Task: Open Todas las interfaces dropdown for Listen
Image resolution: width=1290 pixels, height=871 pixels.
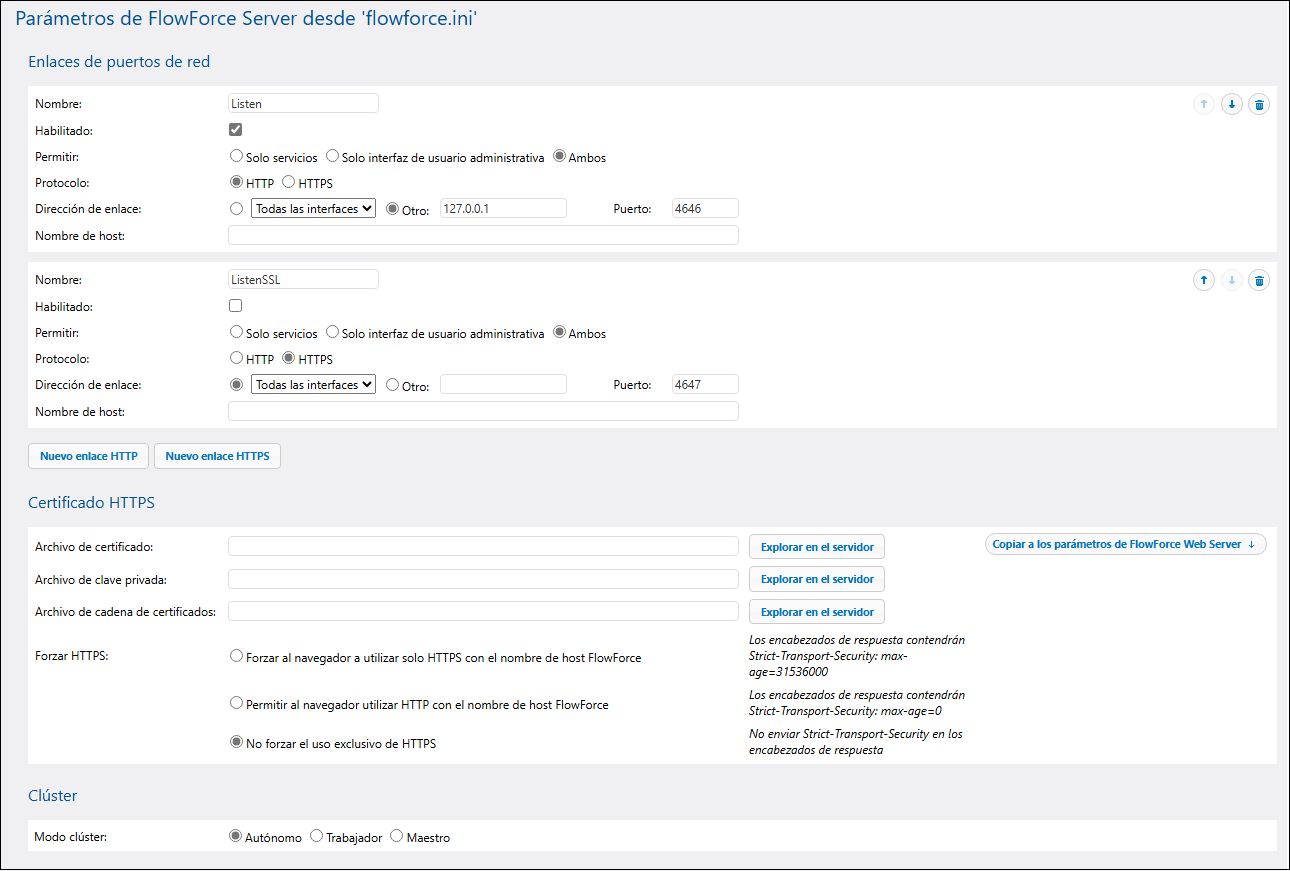Action: [313, 209]
